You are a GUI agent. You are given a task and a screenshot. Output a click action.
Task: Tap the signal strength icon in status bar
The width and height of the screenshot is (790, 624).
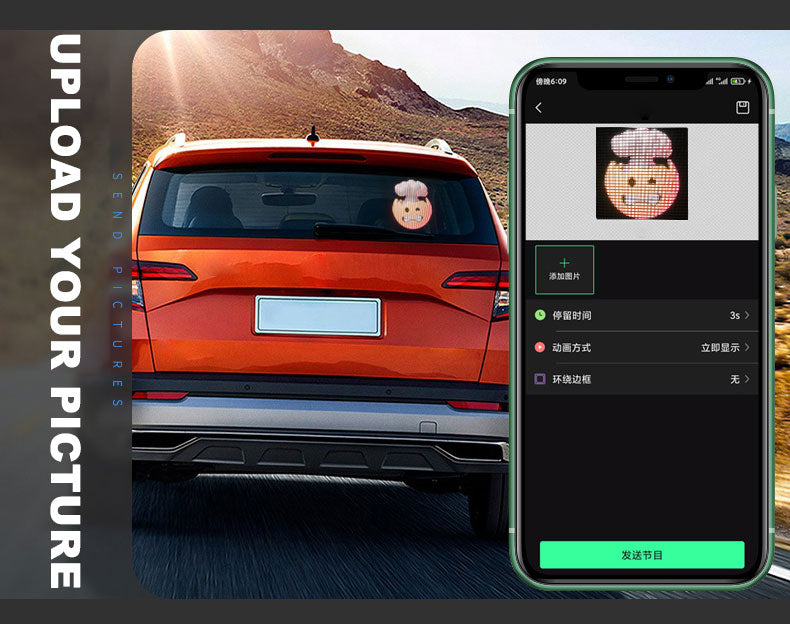point(710,81)
